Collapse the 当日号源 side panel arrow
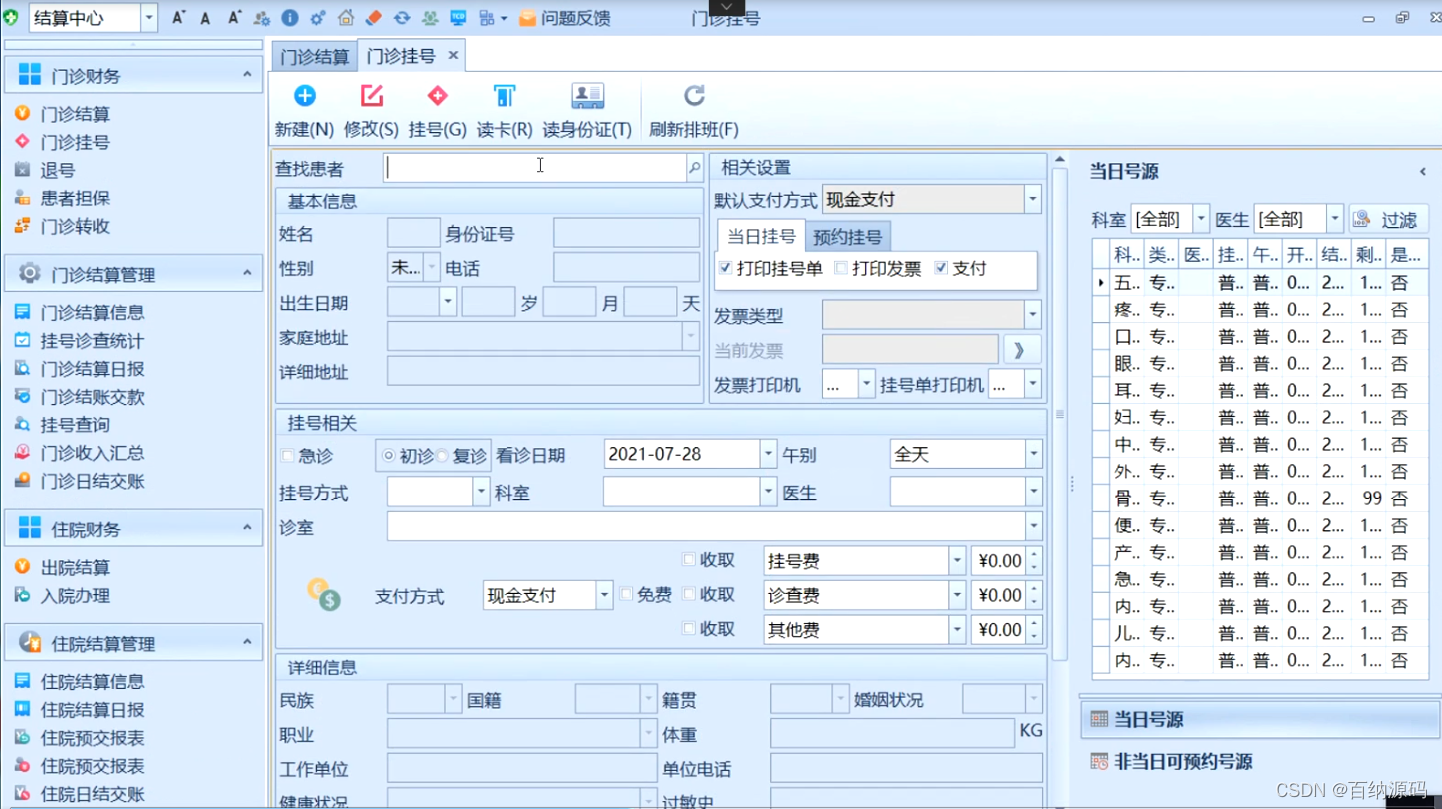The width and height of the screenshot is (1442, 809). click(1423, 172)
